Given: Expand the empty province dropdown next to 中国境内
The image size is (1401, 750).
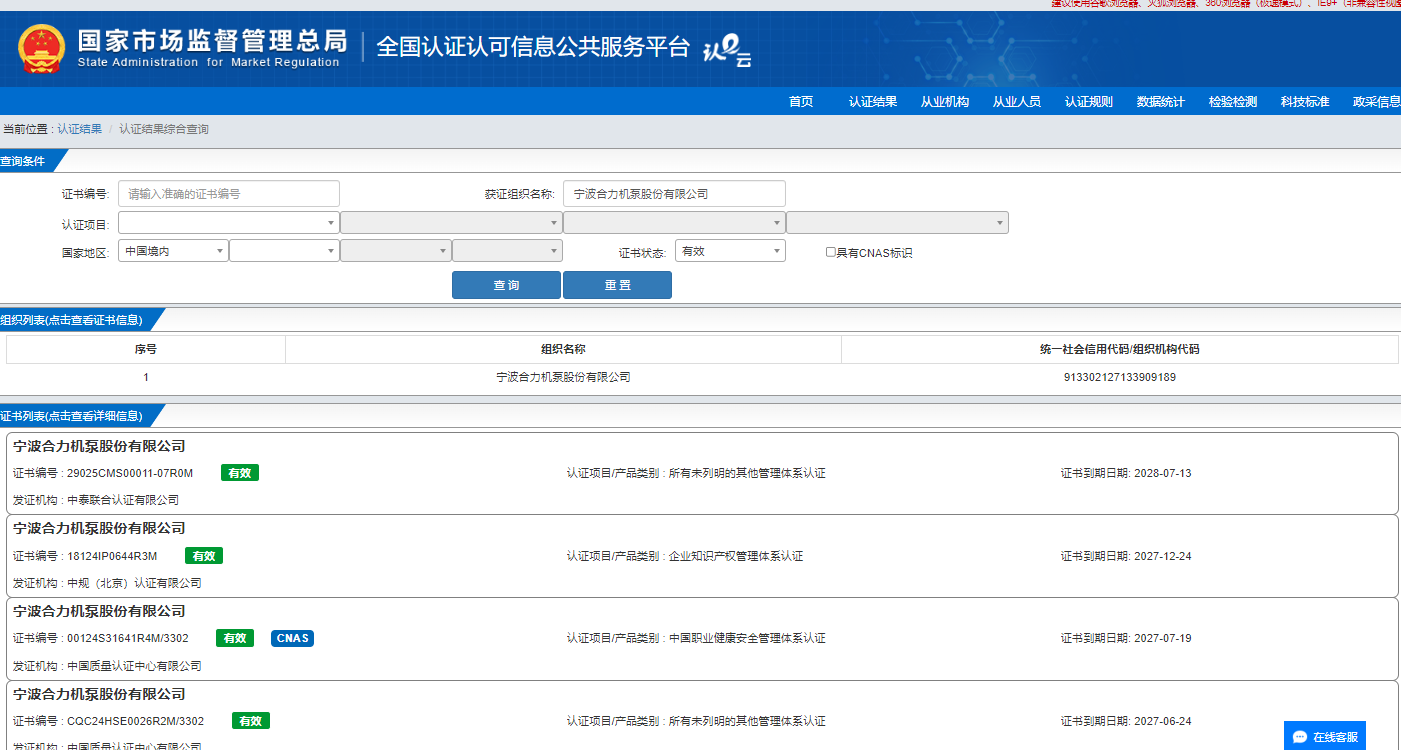Looking at the screenshot, I should click(285, 251).
